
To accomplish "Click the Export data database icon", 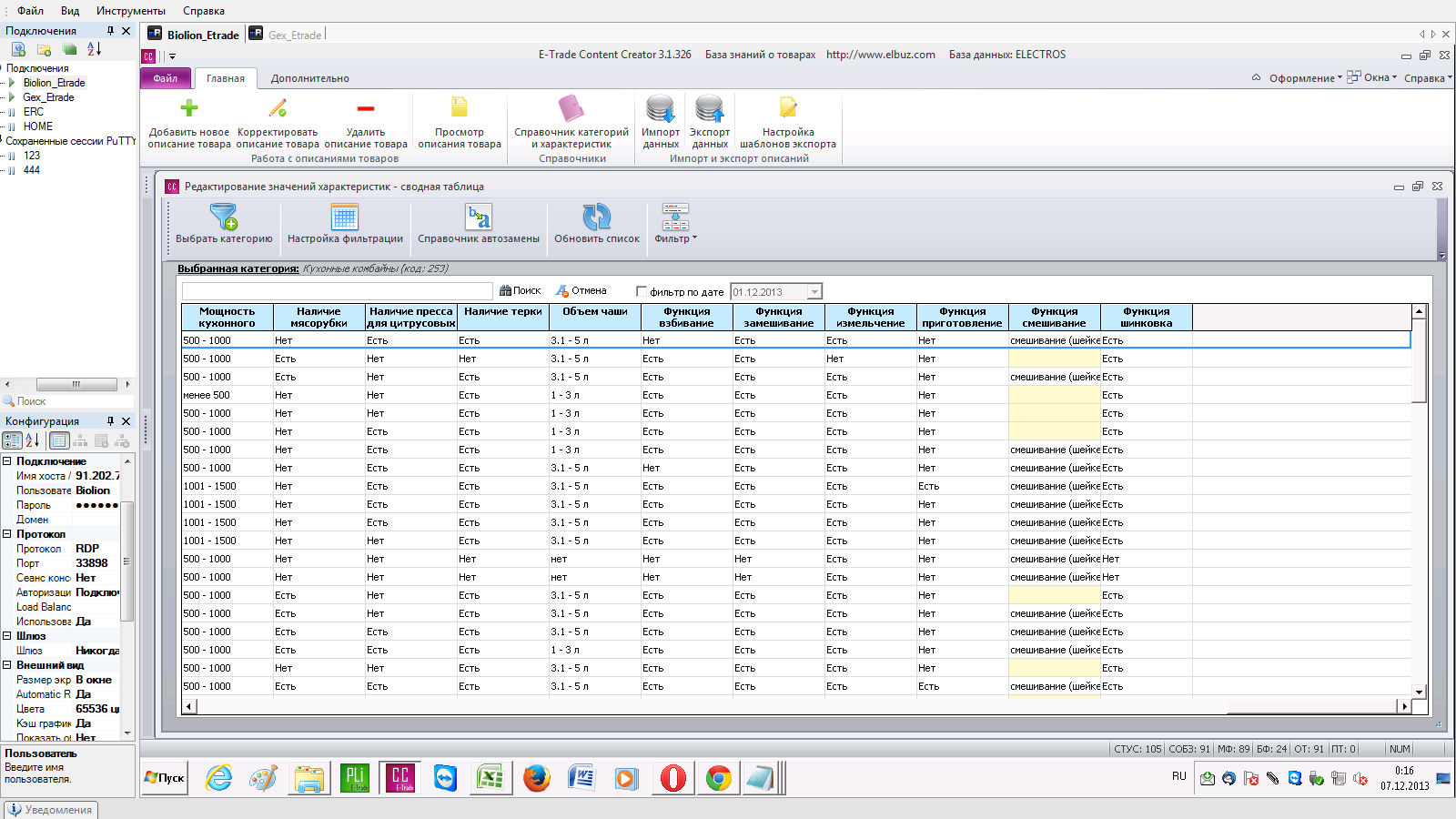I will pos(710,108).
